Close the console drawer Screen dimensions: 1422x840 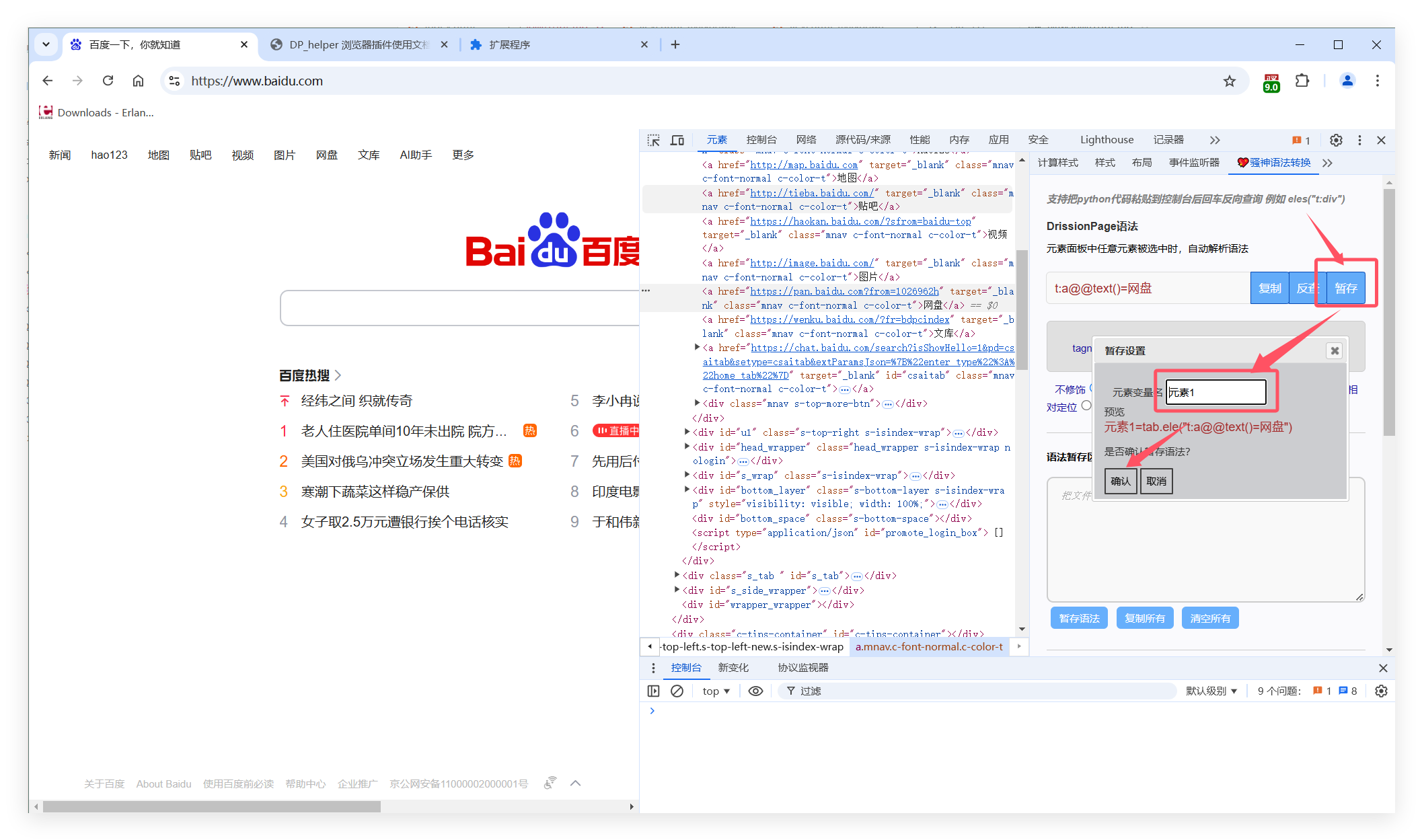tap(1383, 668)
